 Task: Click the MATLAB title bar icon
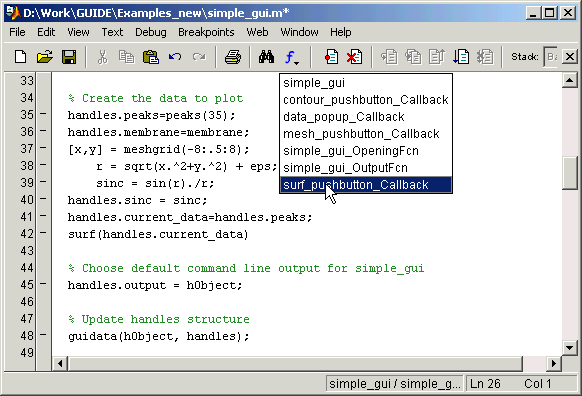[x=13, y=13]
